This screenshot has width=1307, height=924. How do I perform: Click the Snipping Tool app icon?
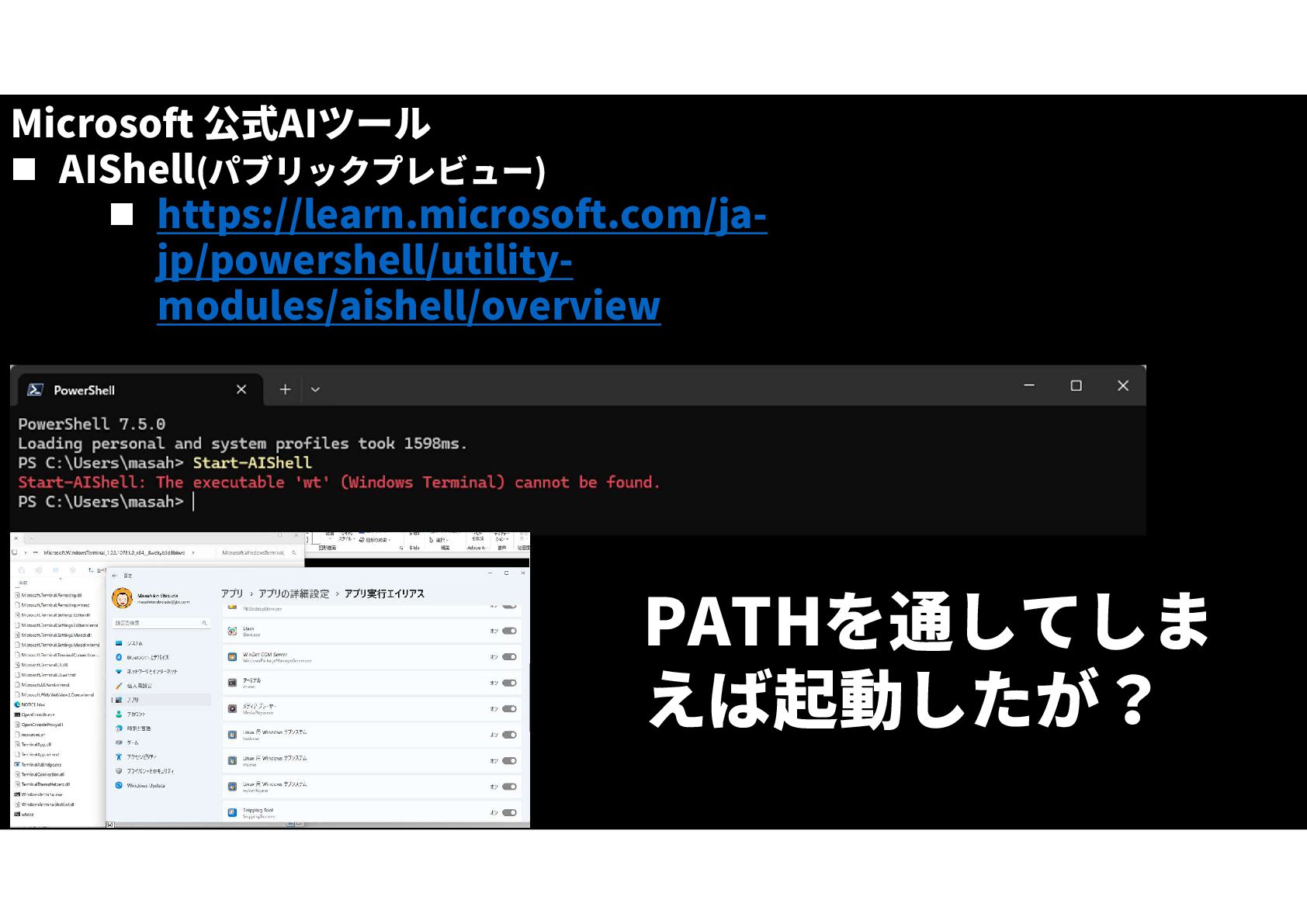(232, 812)
